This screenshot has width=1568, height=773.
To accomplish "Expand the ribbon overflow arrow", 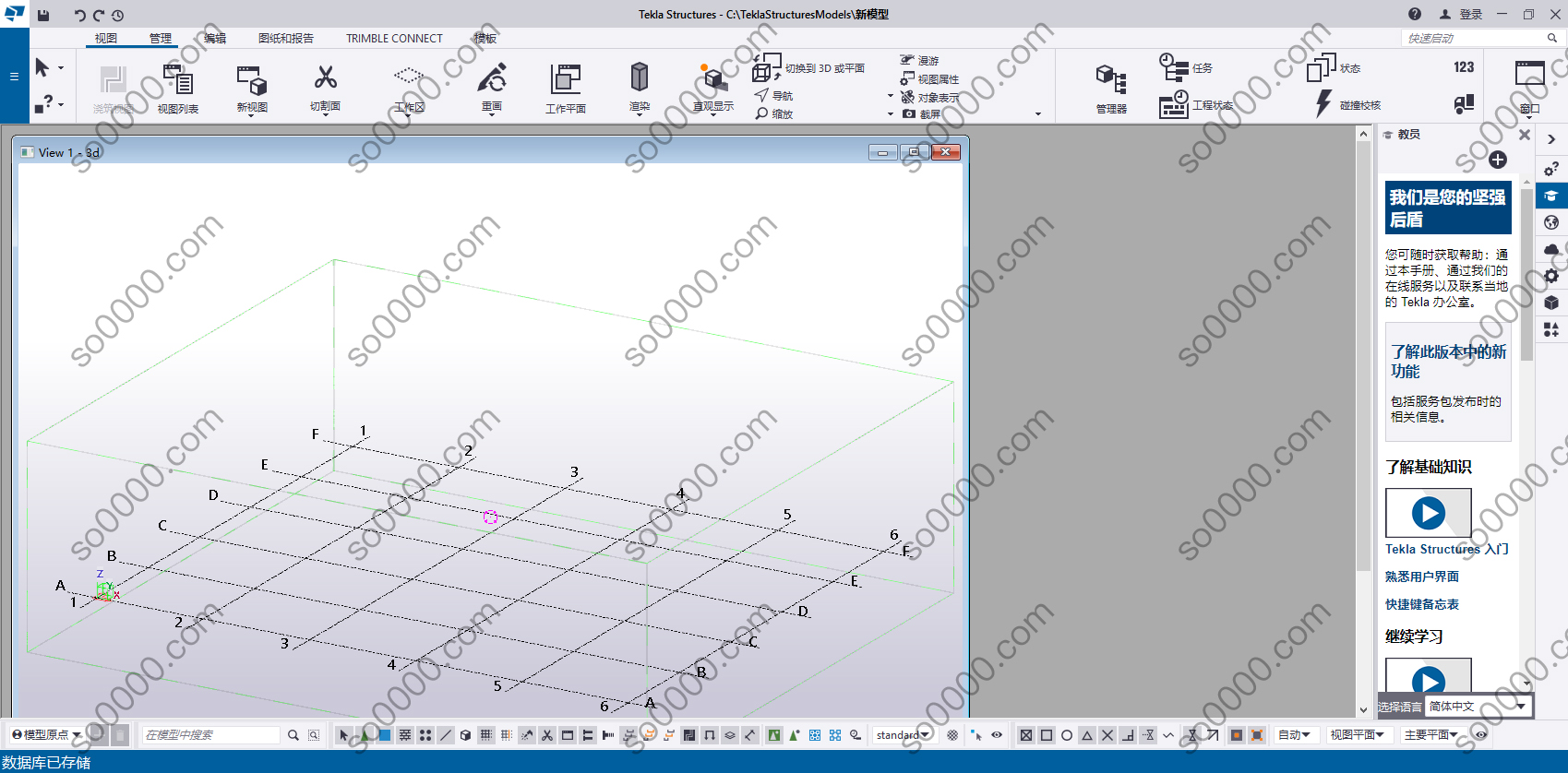I will pyautogui.click(x=1038, y=114).
